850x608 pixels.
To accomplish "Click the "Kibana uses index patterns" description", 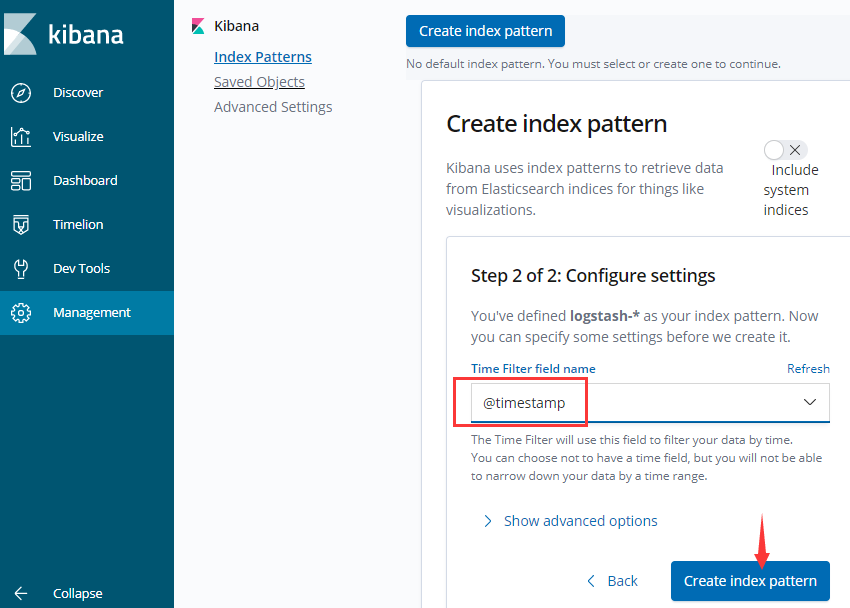I will click(x=584, y=189).
